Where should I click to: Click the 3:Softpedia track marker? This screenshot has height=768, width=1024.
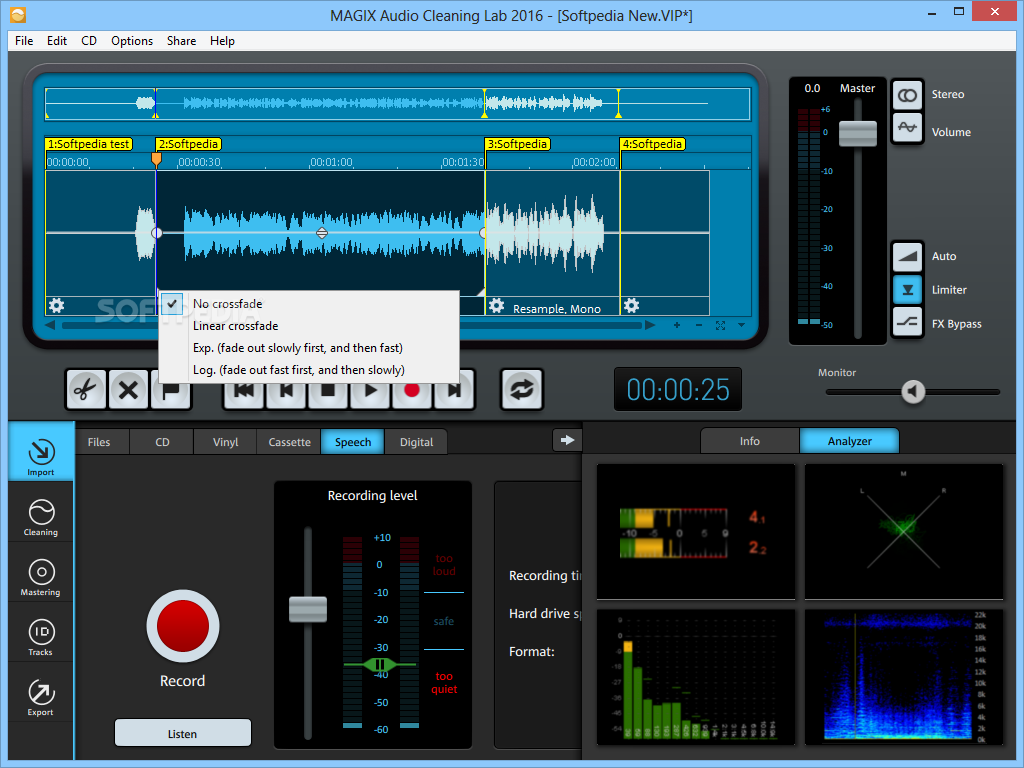point(518,144)
